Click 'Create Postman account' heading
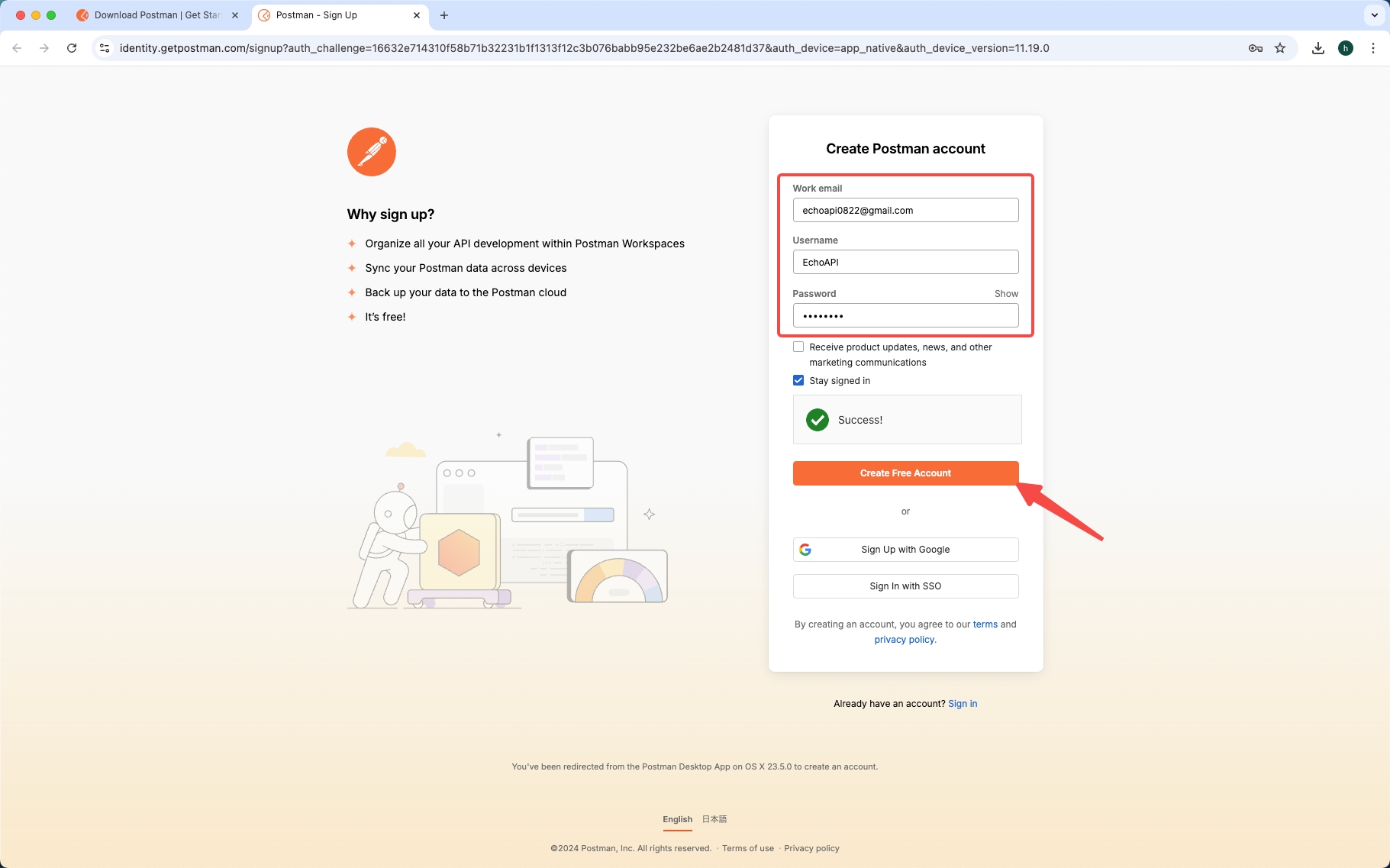The height and width of the screenshot is (868, 1390). [x=906, y=149]
